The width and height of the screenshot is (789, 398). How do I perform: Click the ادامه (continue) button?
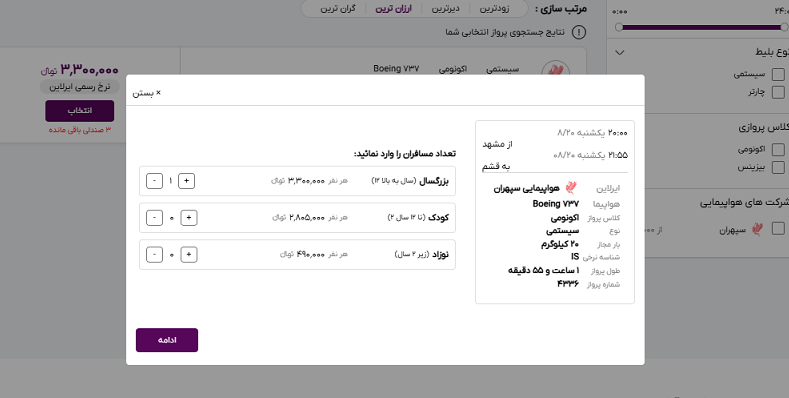[x=167, y=340]
